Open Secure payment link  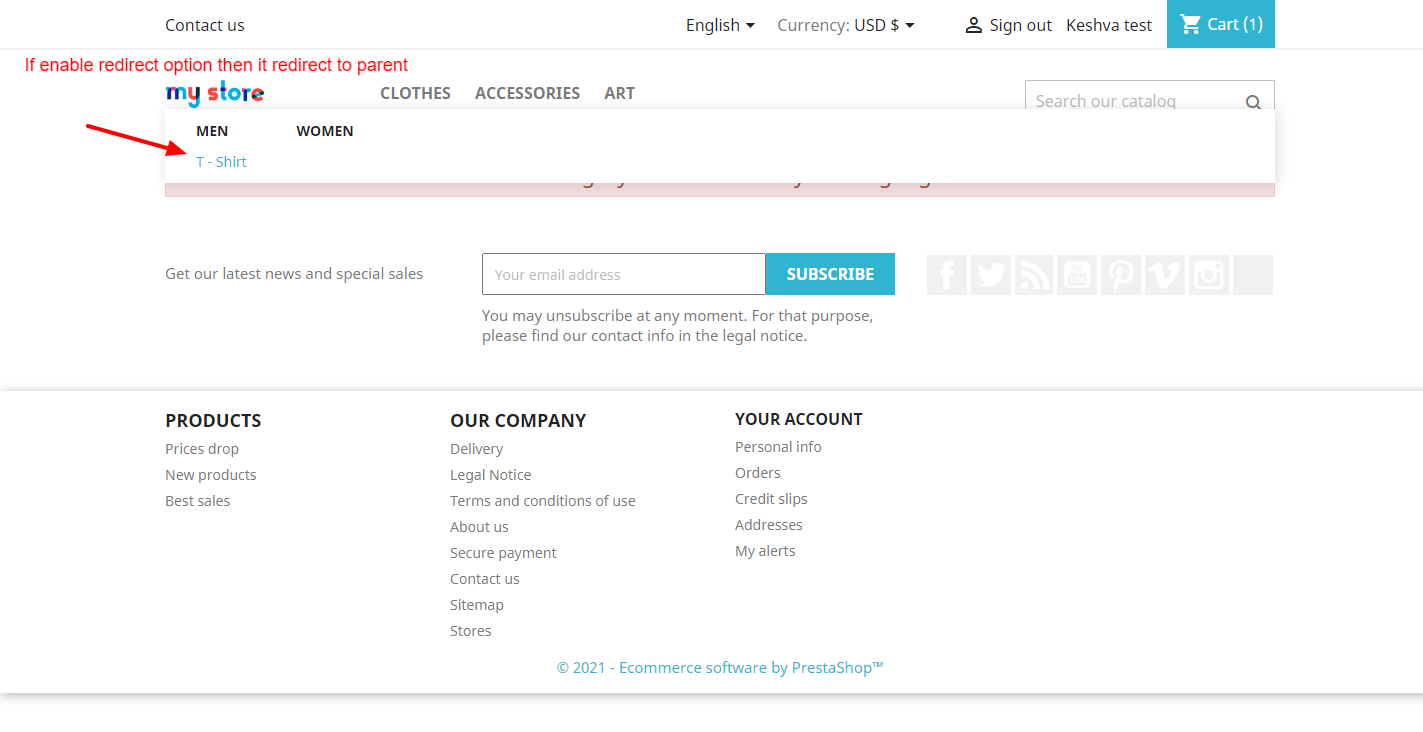pos(503,553)
